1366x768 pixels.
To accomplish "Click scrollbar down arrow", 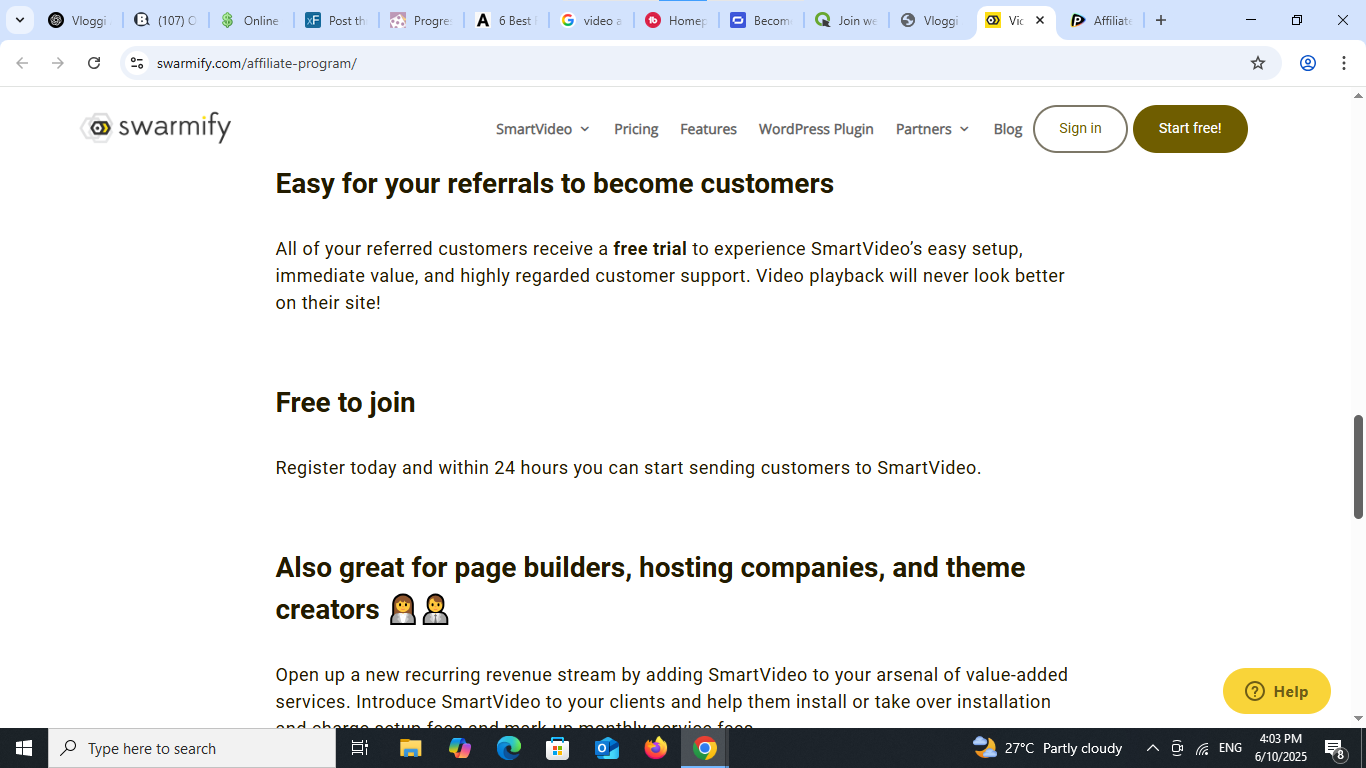I will [1359, 718].
